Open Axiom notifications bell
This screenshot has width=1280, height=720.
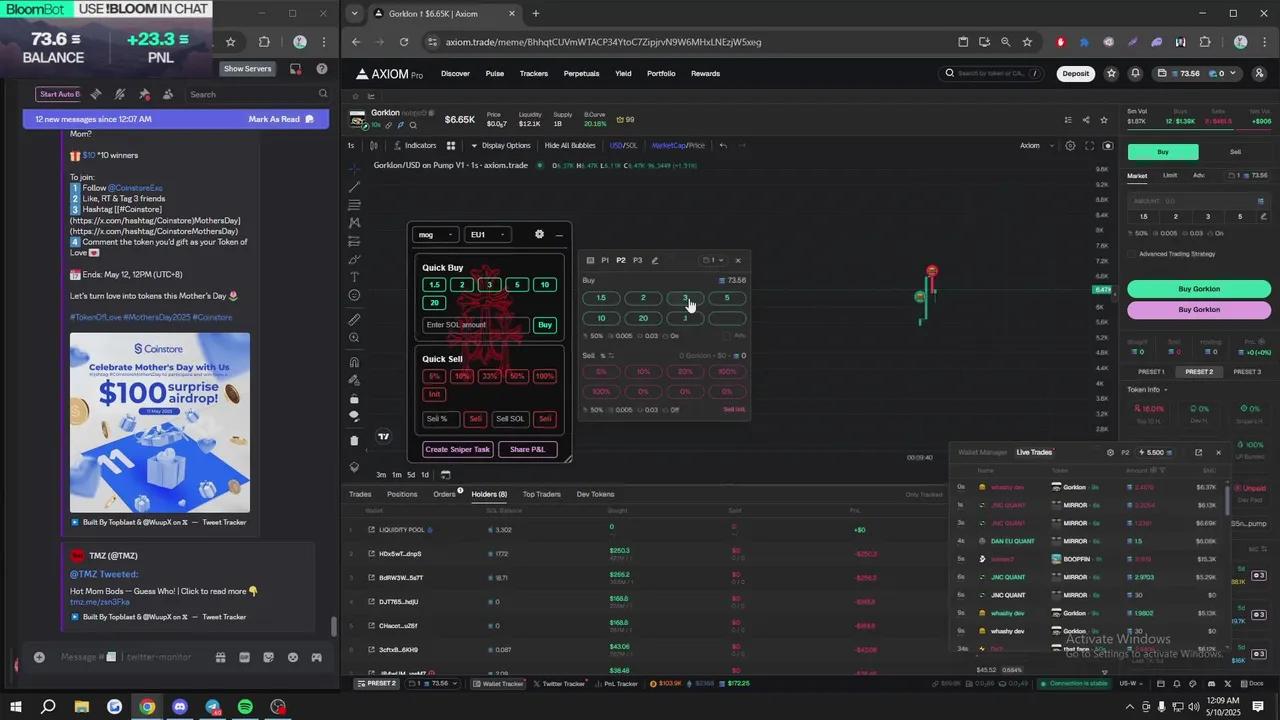[1135, 73]
